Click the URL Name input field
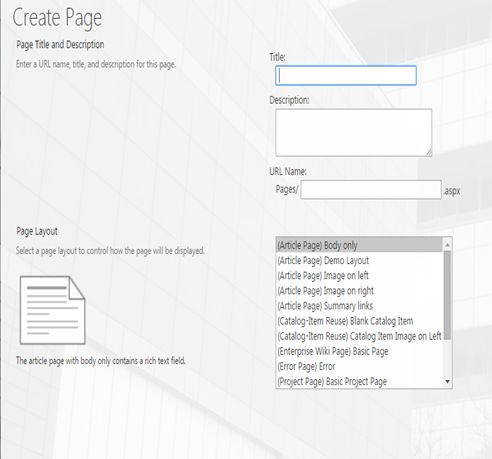Screen dimensions: 492x459 point(371,190)
